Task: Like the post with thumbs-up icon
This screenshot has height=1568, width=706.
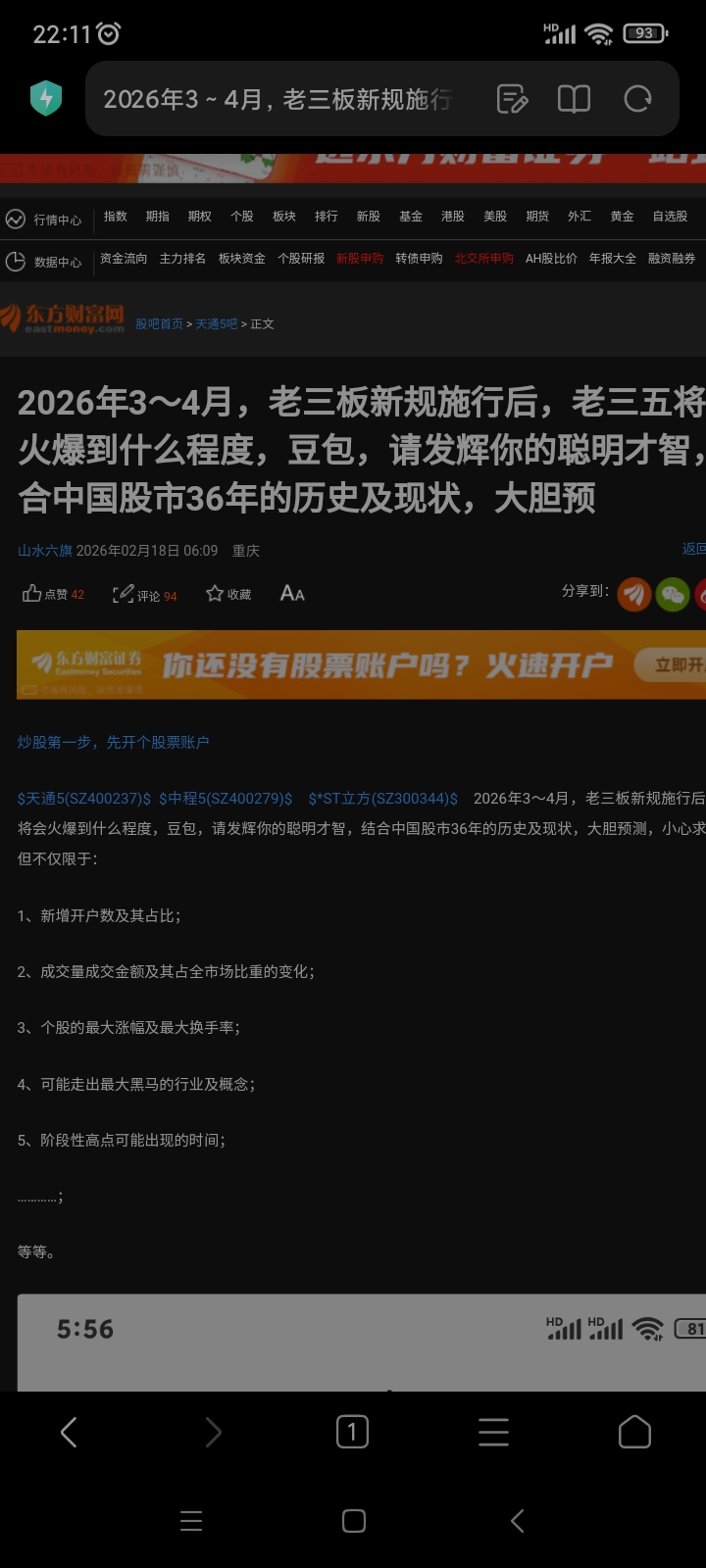Action: click(x=53, y=594)
